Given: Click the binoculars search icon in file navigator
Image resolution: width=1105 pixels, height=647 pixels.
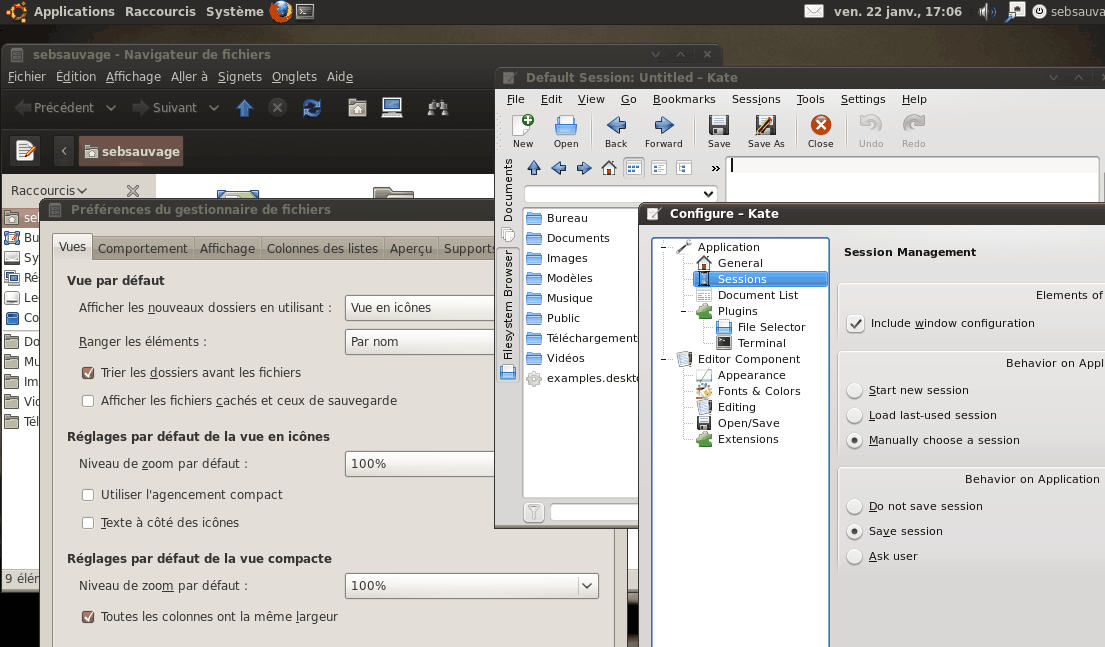Looking at the screenshot, I should coord(438,108).
